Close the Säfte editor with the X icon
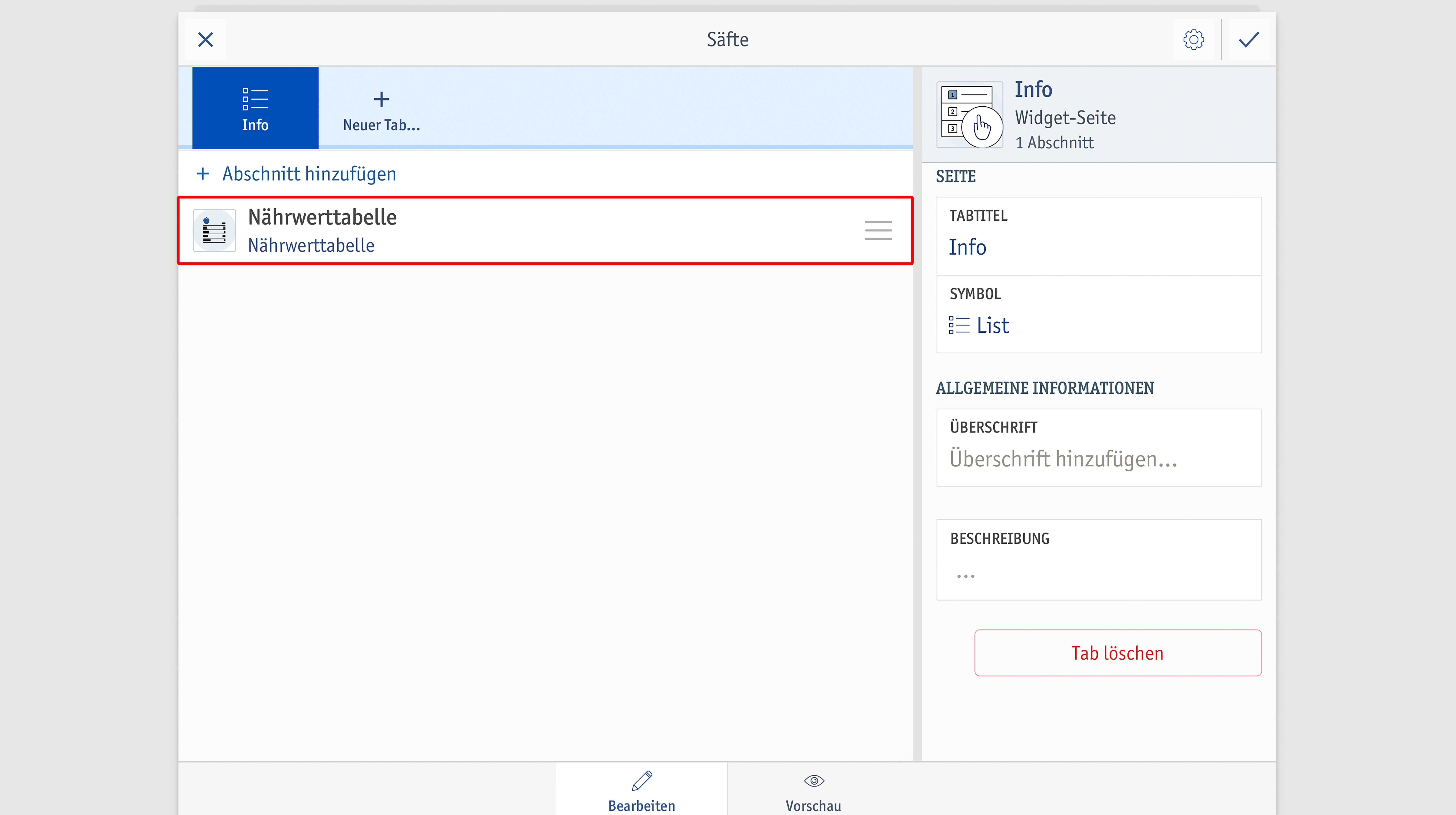The image size is (1456, 815). click(206, 40)
